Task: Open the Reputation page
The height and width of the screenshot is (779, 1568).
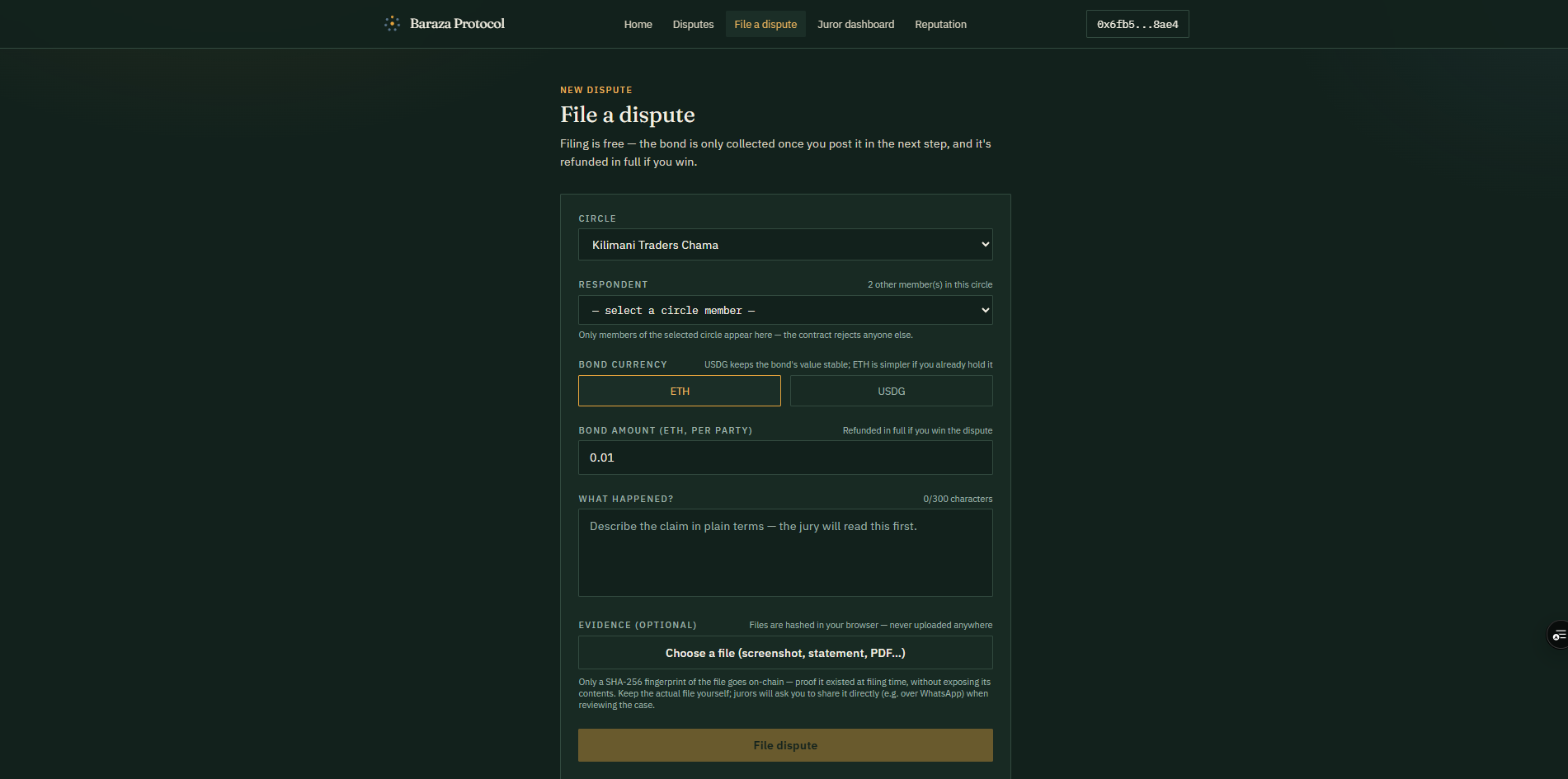Action: click(x=940, y=24)
